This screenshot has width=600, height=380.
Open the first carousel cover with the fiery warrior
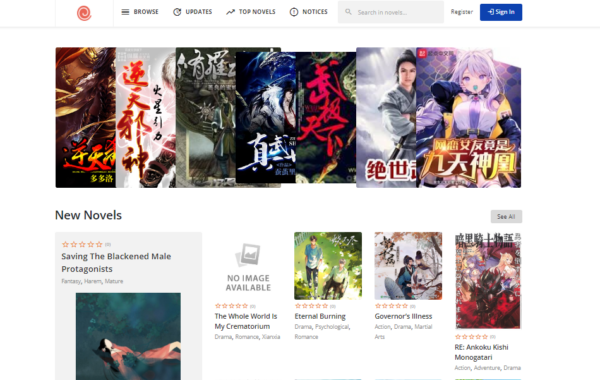click(86, 117)
